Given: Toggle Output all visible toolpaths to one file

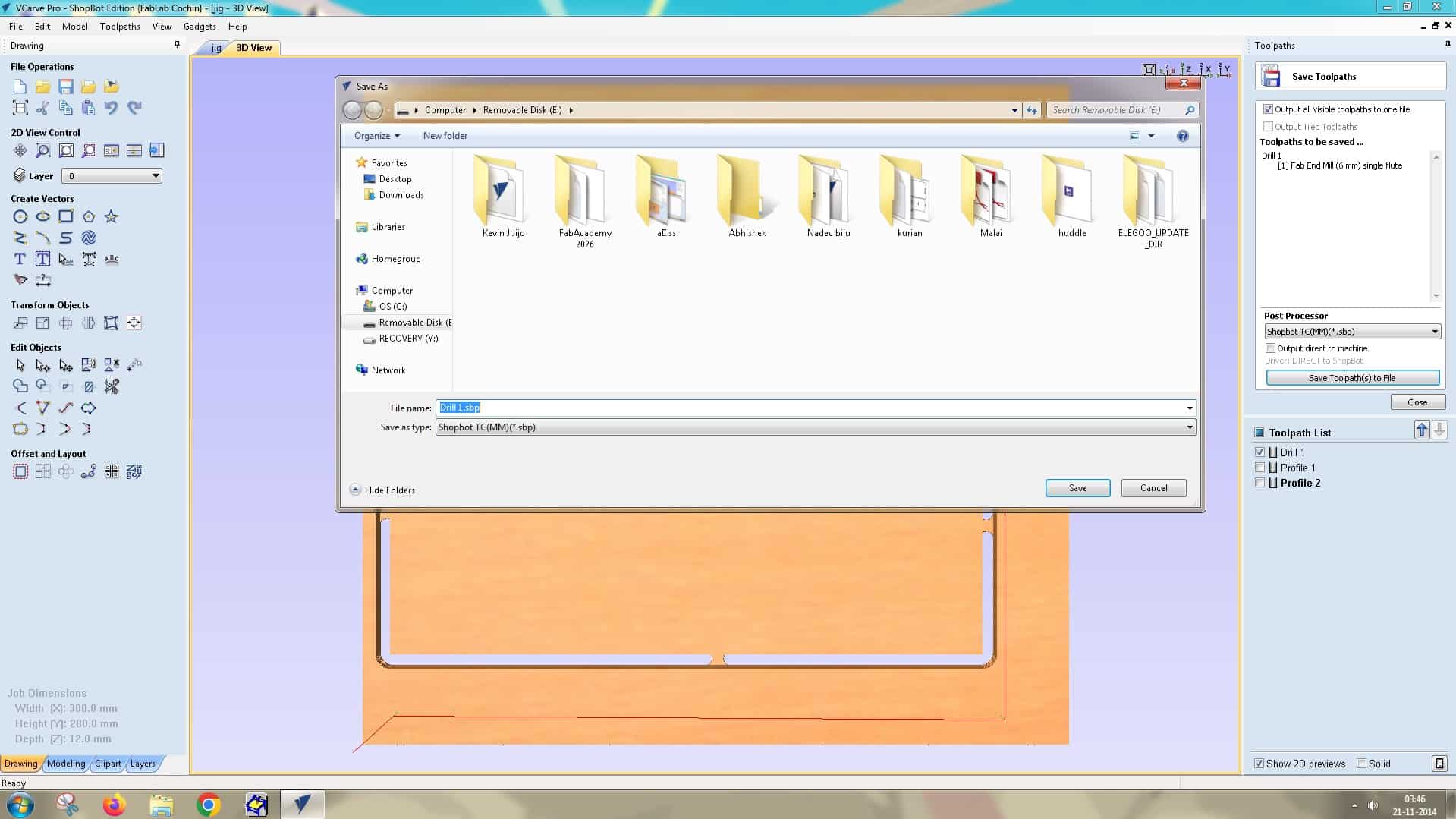Looking at the screenshot, I should click(x=1268, y=109).
